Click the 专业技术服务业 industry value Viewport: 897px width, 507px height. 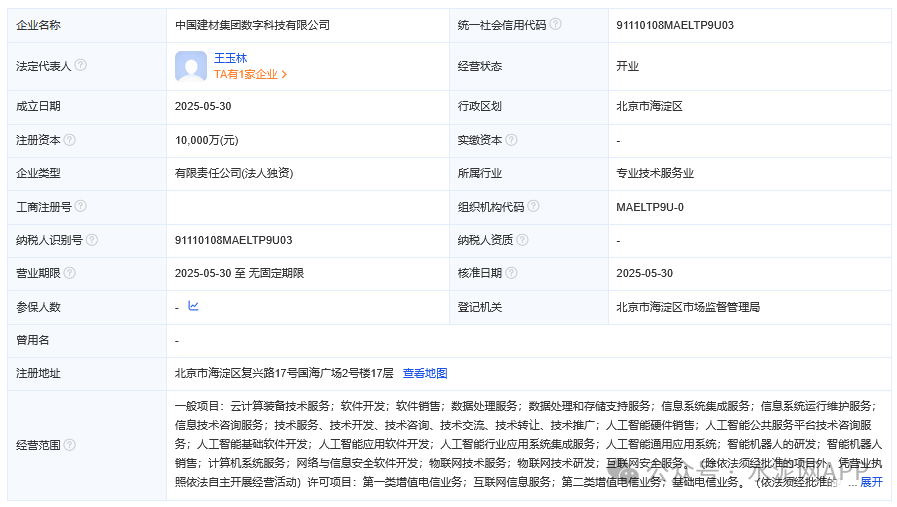coord(655,173)
